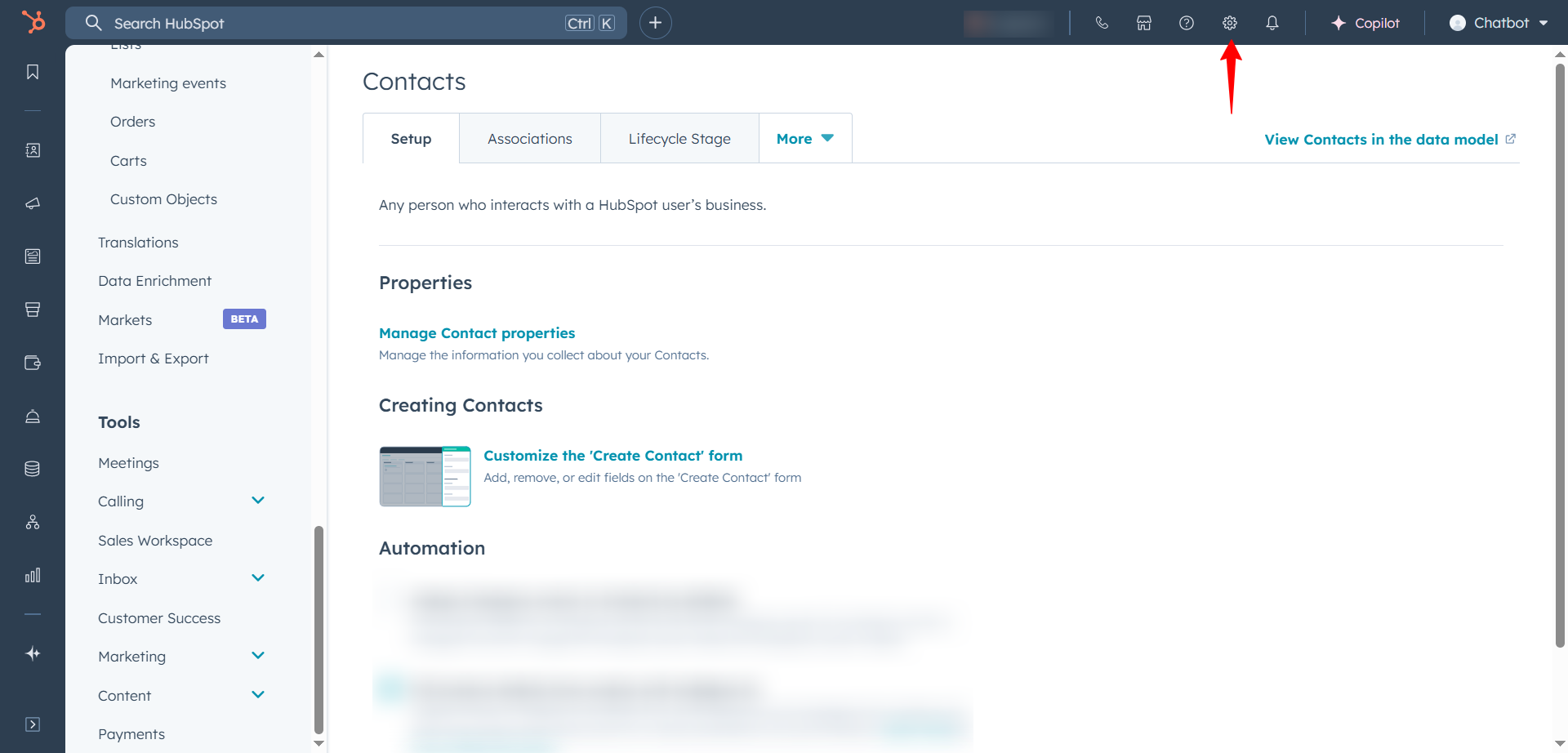1568x753 pixels.
Task: Expand the Content section chevron
Action: 258,695
